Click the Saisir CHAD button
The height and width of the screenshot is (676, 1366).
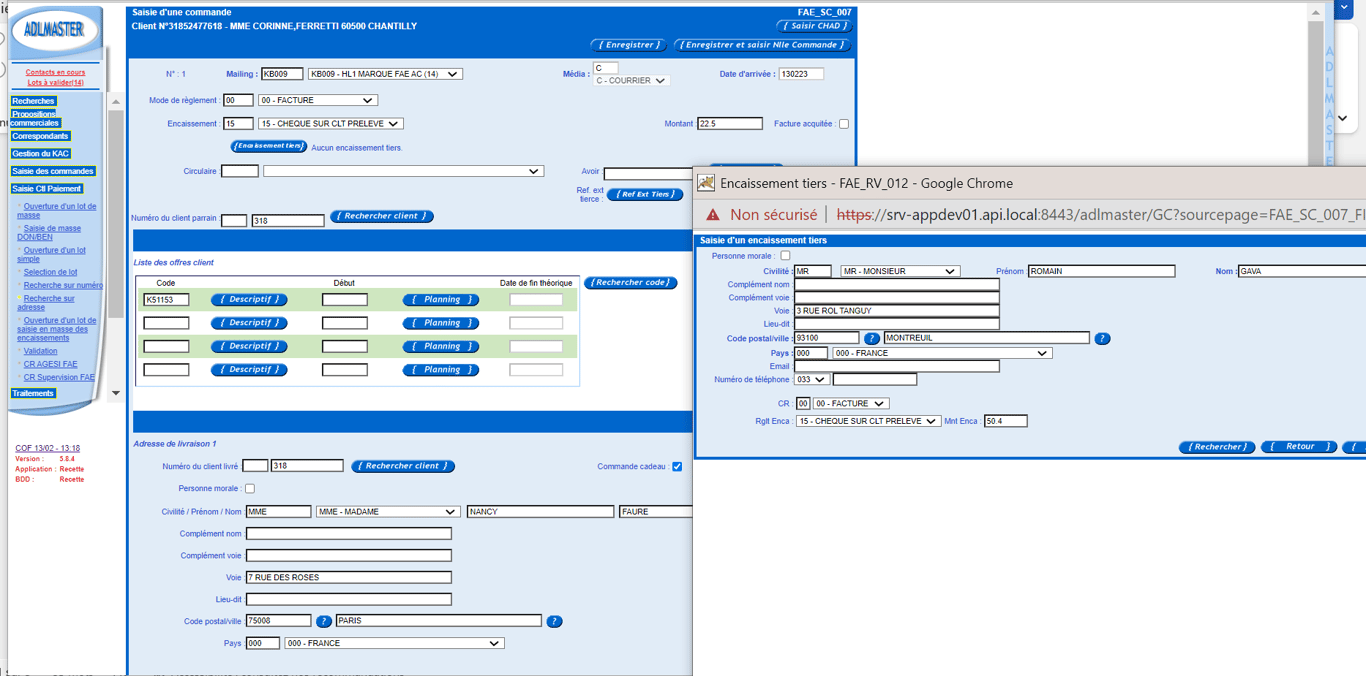[814, 26]
